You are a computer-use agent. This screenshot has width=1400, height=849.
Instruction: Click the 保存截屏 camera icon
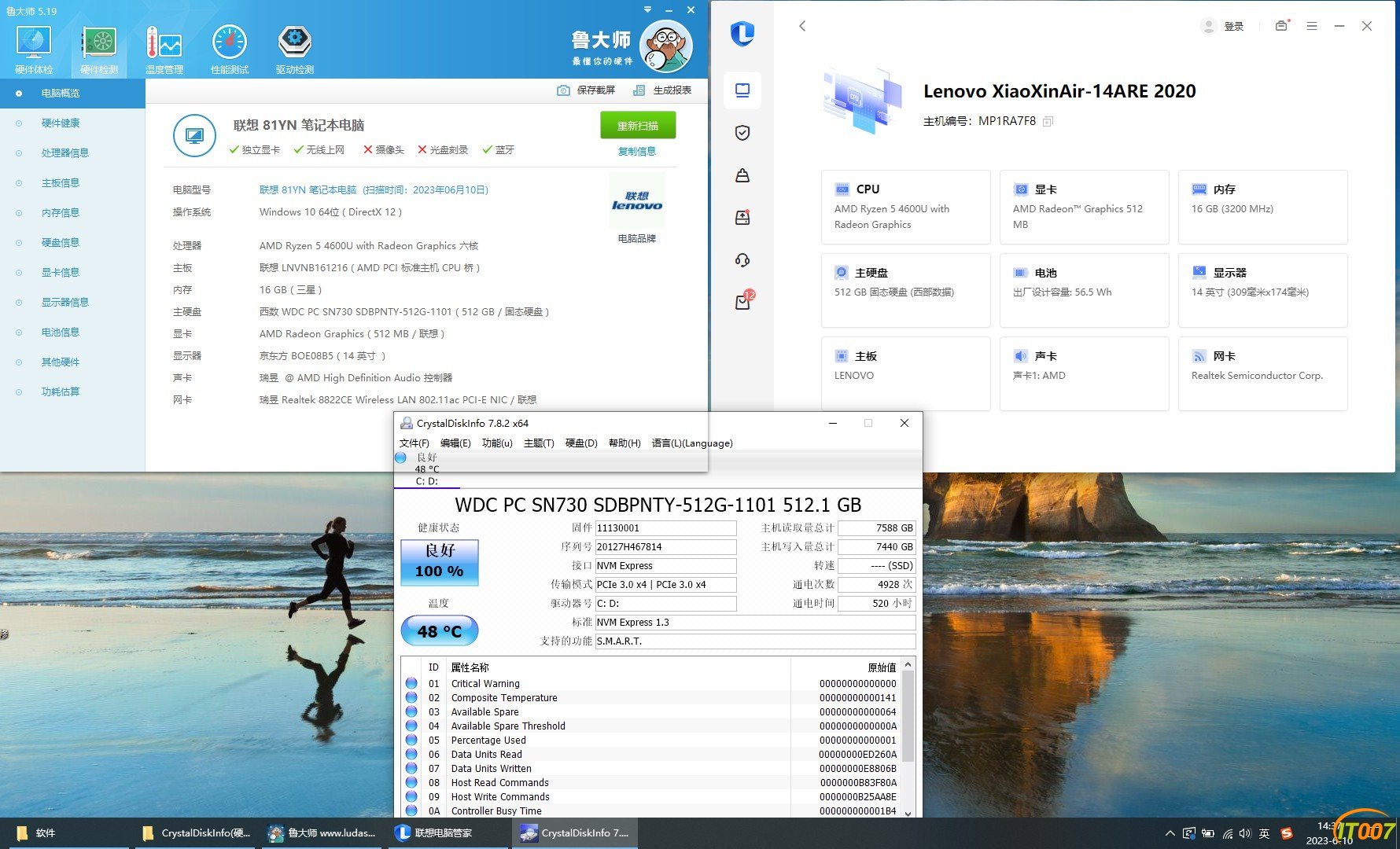tap(563, 90)
